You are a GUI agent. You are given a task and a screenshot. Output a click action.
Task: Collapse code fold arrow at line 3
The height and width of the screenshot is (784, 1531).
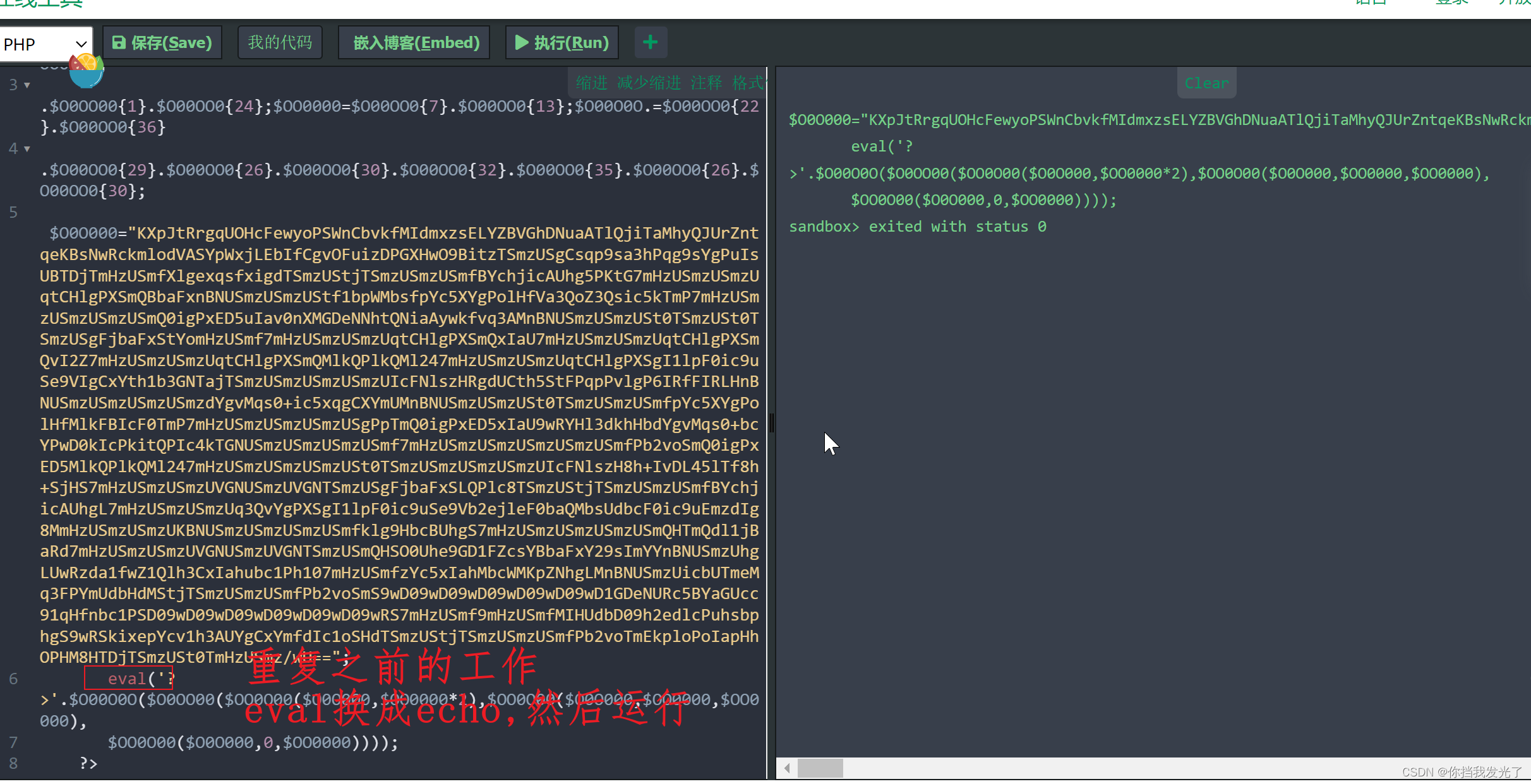[x=27, y=85]
